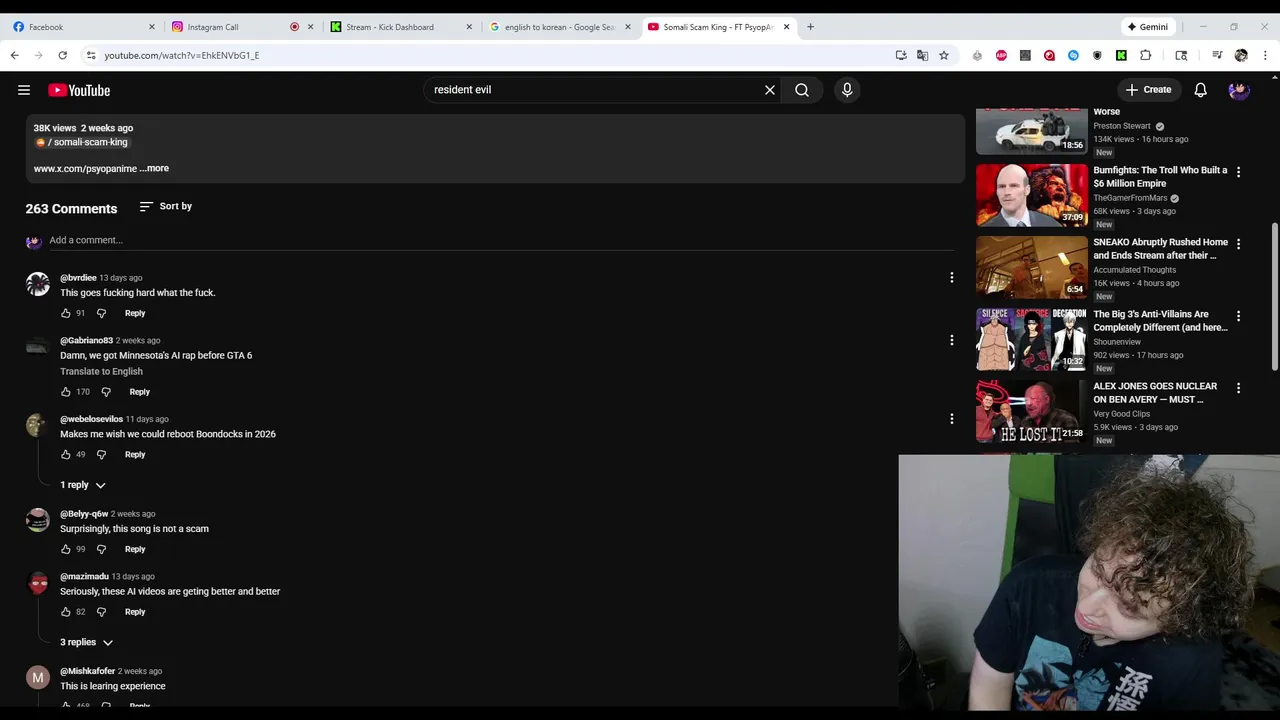This screenshot has height=720, width=1280.
Task: Reply to the @bvrdiee comment
Action: (x=135, y=313)
